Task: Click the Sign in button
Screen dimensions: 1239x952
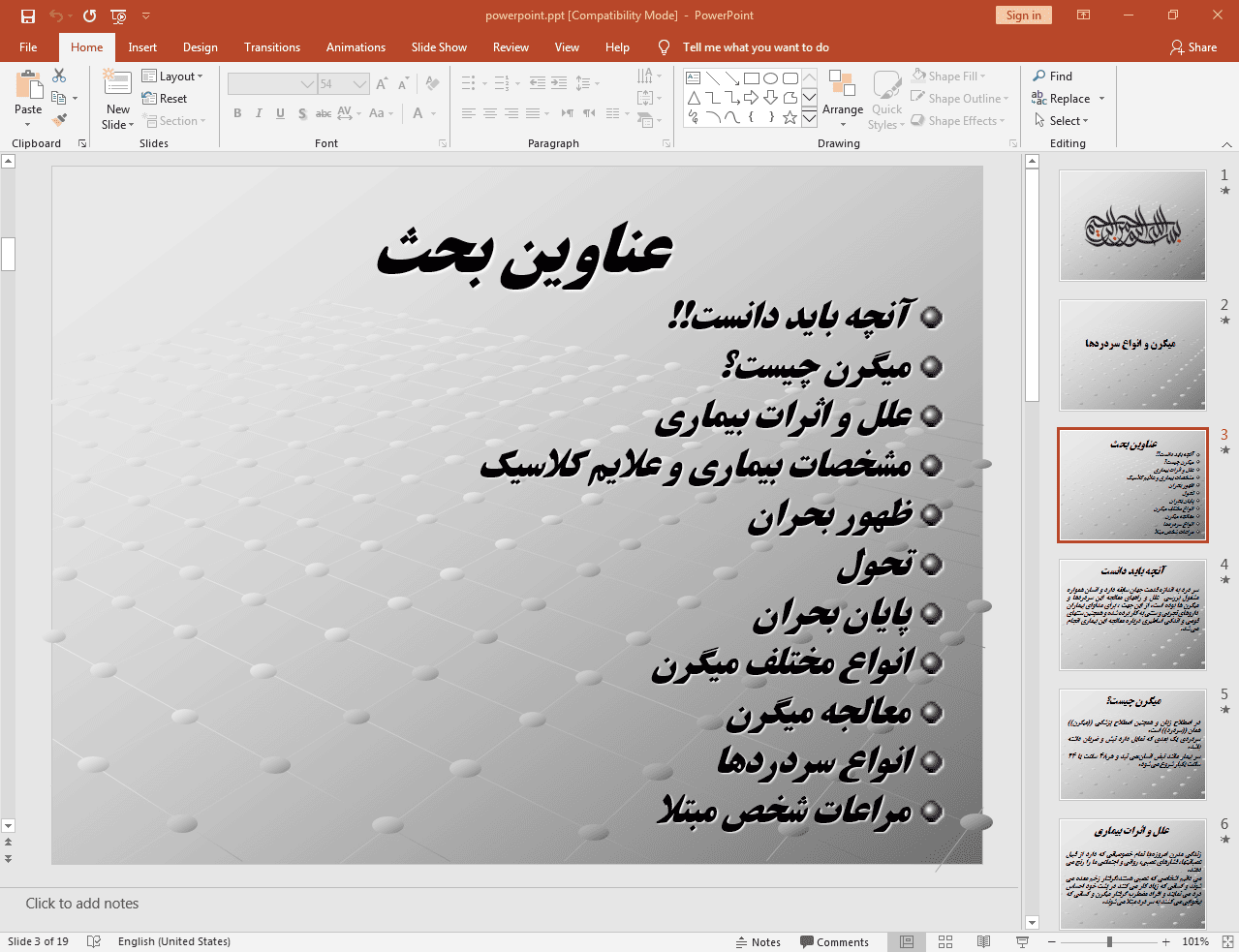Action: pos(1023,15)
